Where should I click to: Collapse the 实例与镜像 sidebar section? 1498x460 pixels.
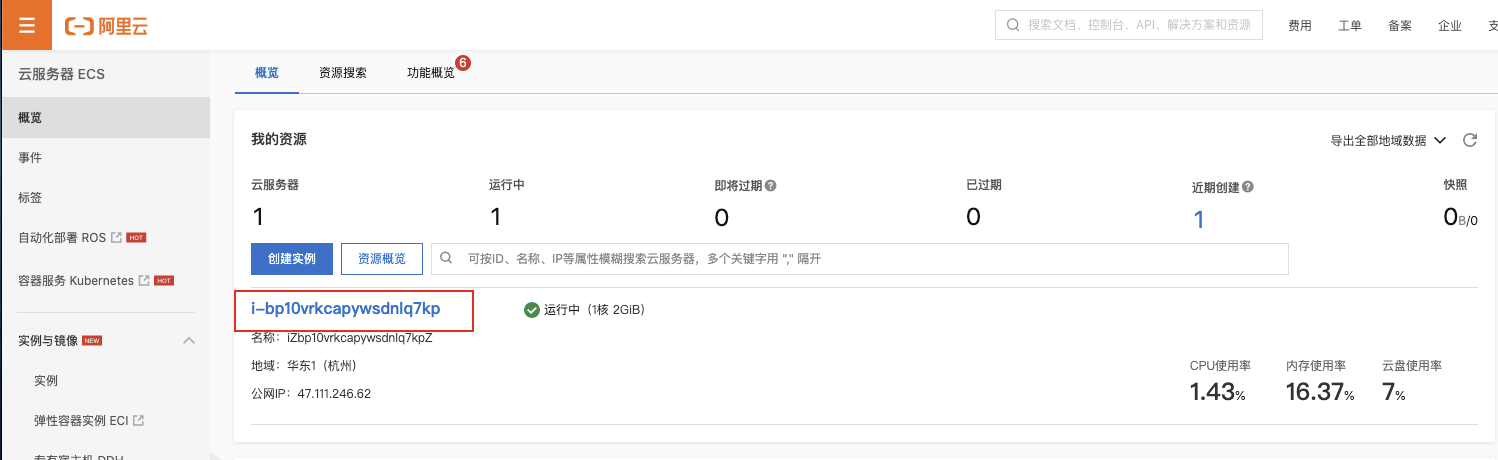click(188, 341)
